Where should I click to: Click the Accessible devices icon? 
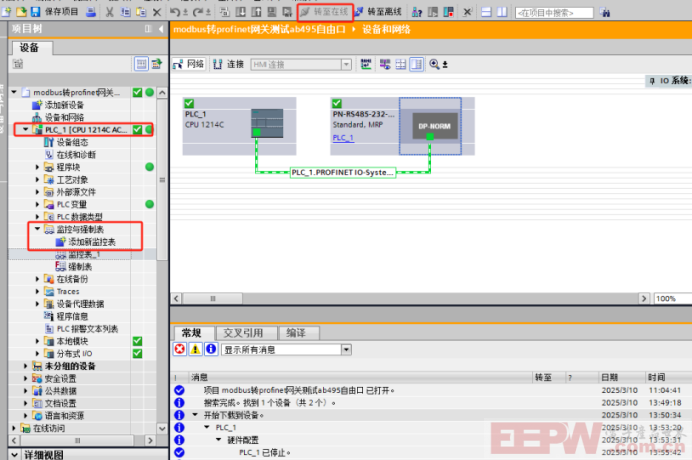point(417,12)
